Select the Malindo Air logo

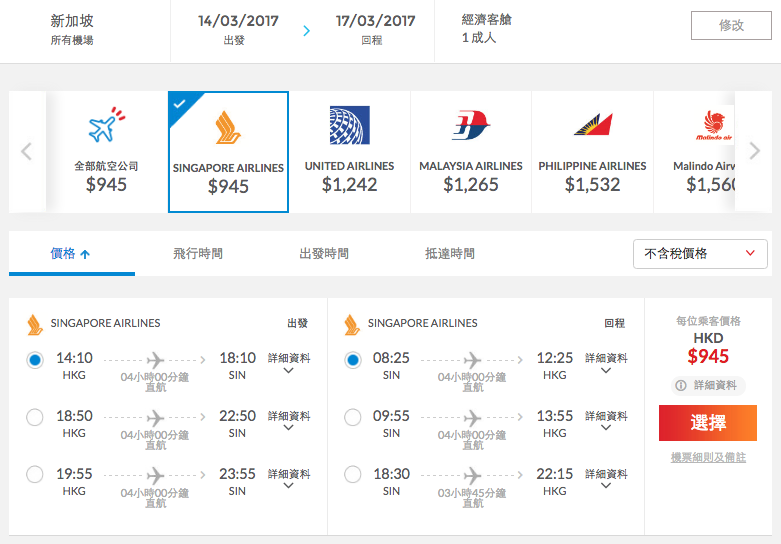pyautogui.click(x=714, y=126)
